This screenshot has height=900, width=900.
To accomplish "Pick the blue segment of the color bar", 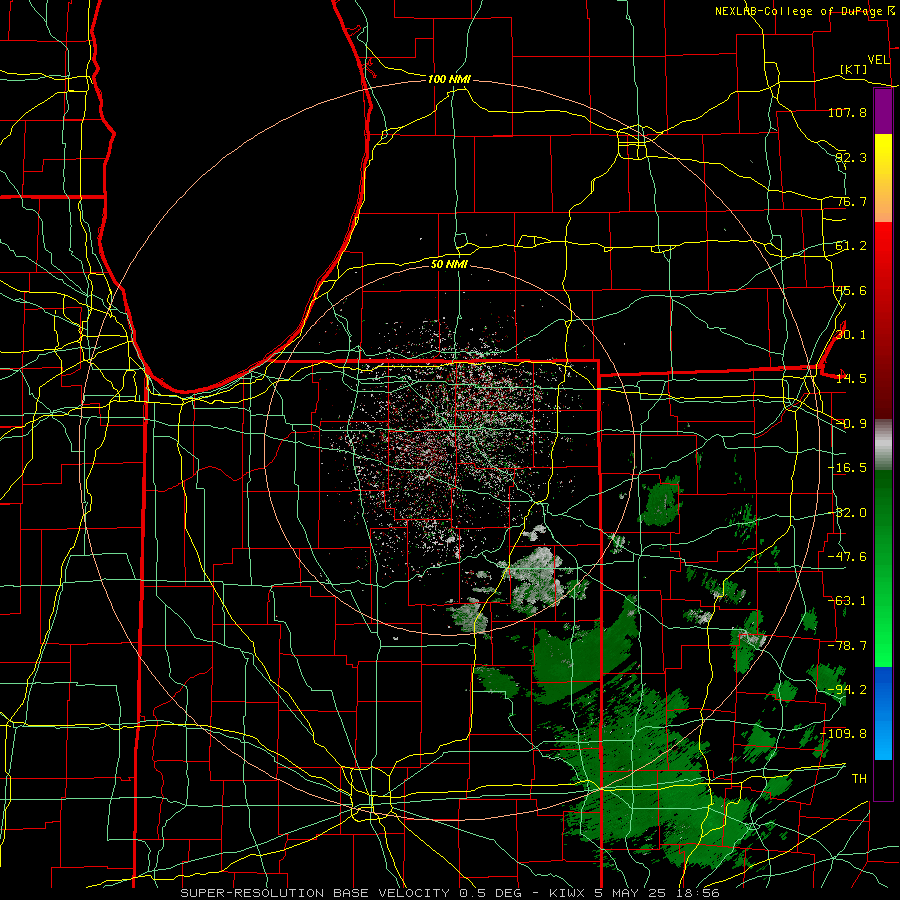I will (883, 713).
